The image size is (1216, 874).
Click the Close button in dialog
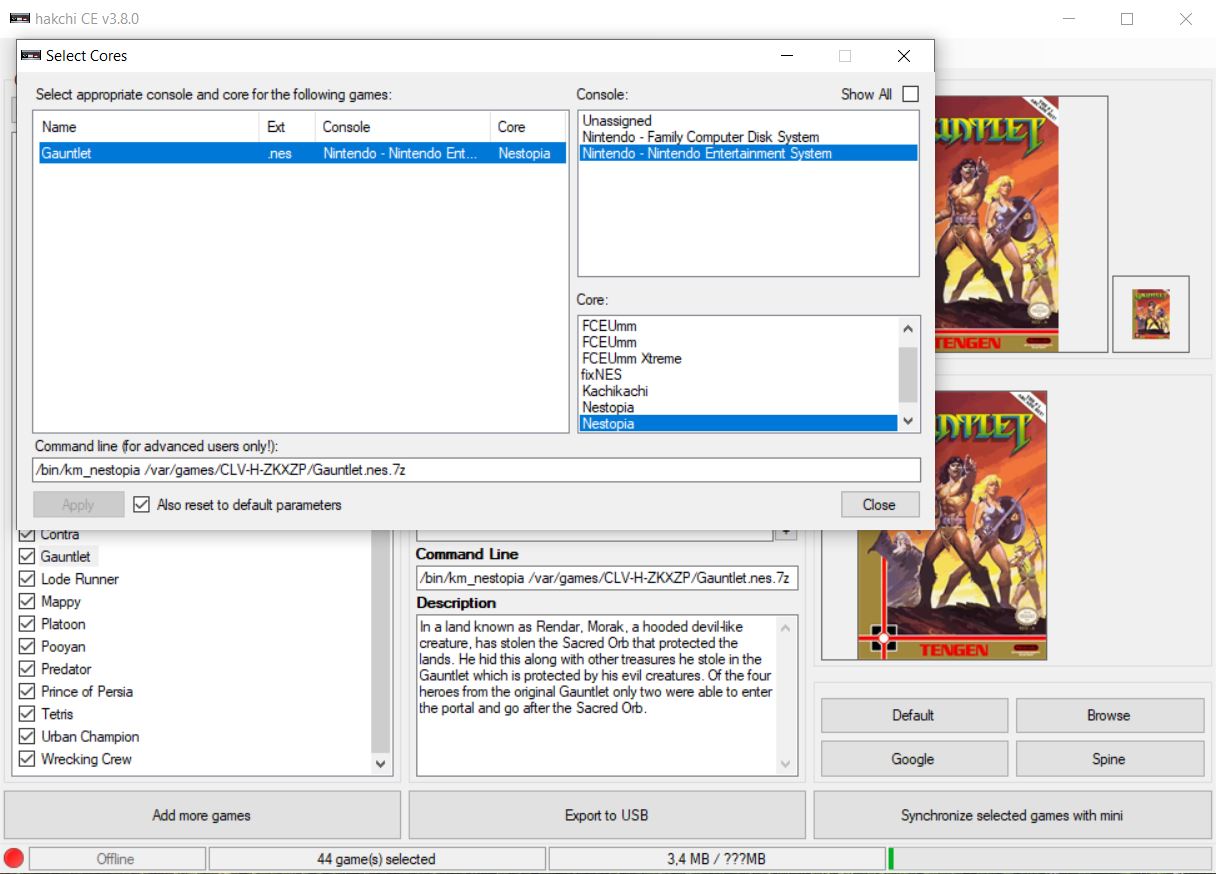(x=879, y=505)
